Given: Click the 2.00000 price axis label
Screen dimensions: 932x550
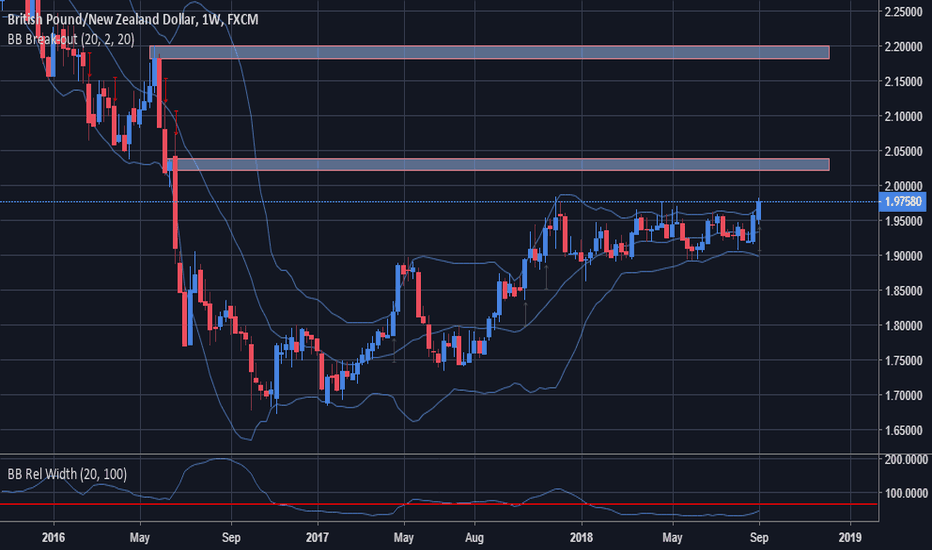Looking at the screenshot, I should 903,186.
